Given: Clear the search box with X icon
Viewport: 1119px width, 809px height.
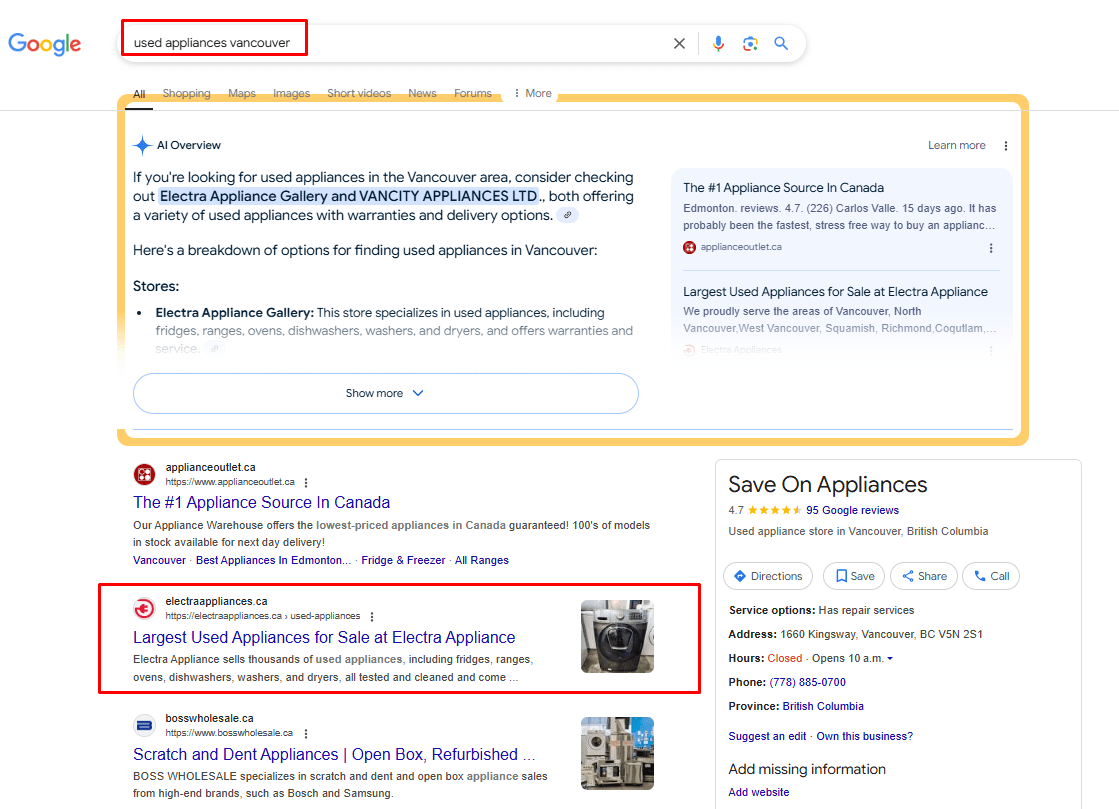Looking at the screenshot, I should [x=679, y=44].
